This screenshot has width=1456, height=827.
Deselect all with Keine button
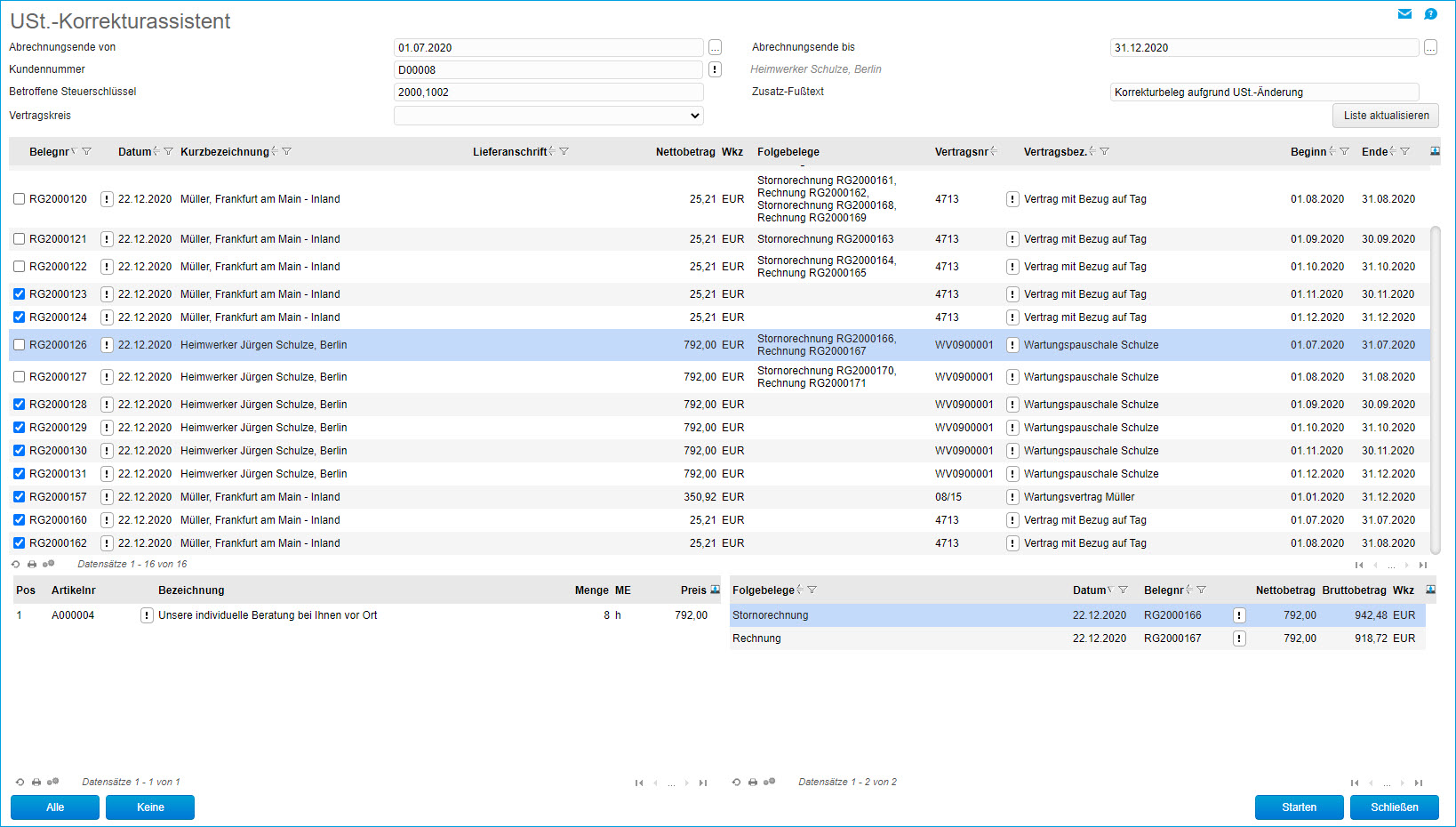(x=150, y=807)
